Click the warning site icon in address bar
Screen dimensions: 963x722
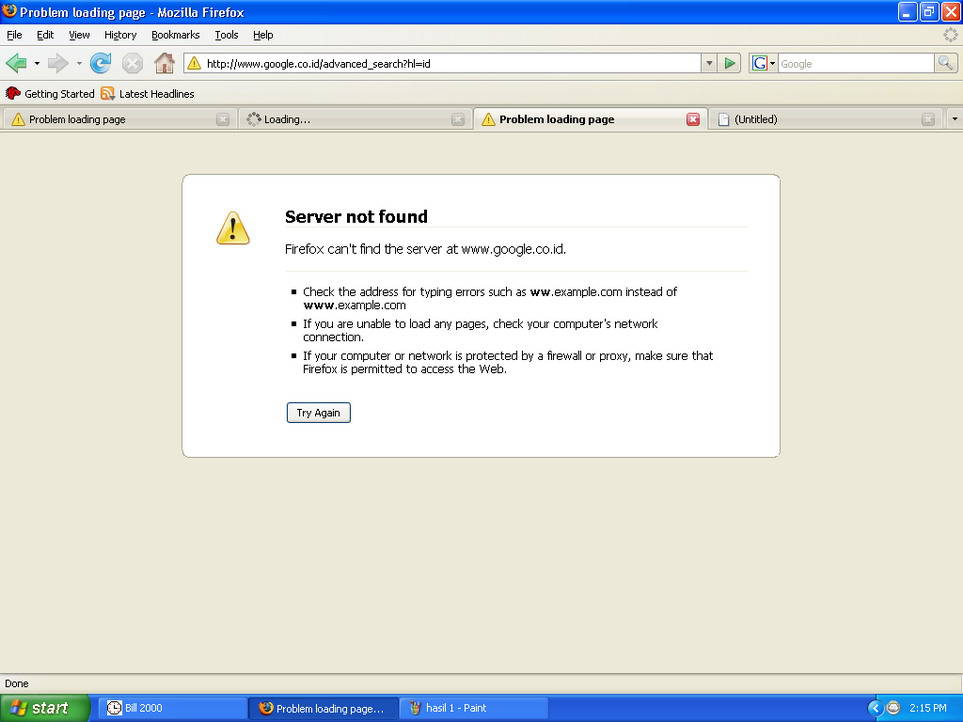click(194, 63)
